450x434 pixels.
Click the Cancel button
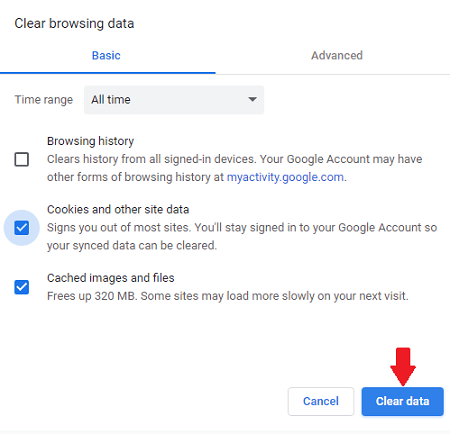tap(321, 401)
